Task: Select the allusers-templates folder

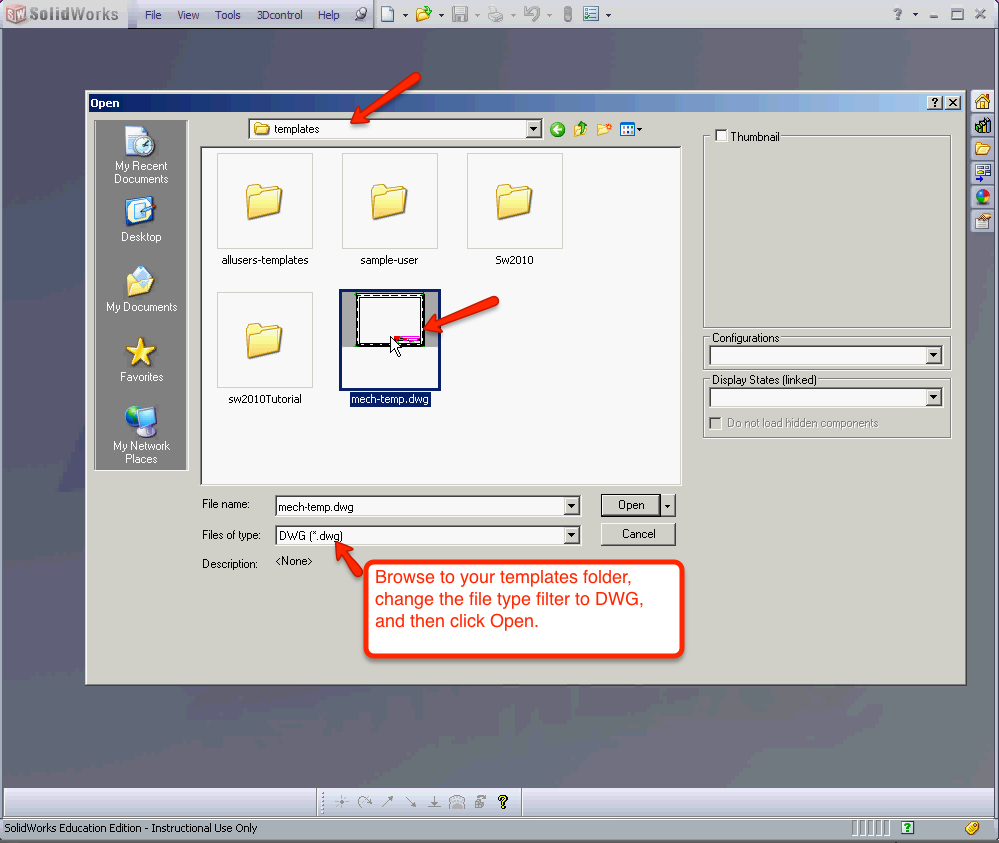Action: 264,209
